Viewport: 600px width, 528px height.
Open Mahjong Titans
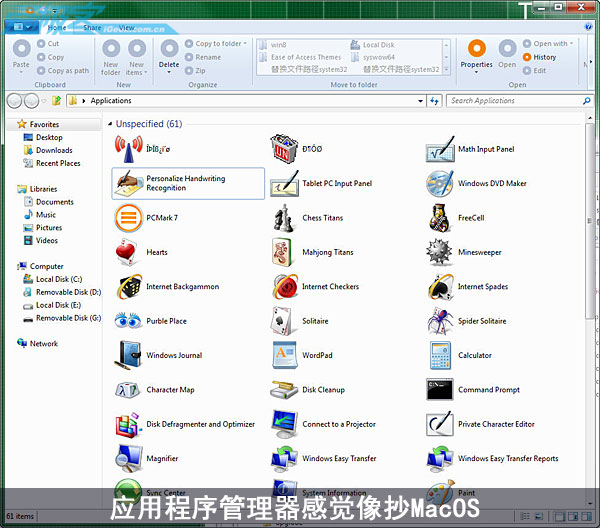(x=312, y=252)
